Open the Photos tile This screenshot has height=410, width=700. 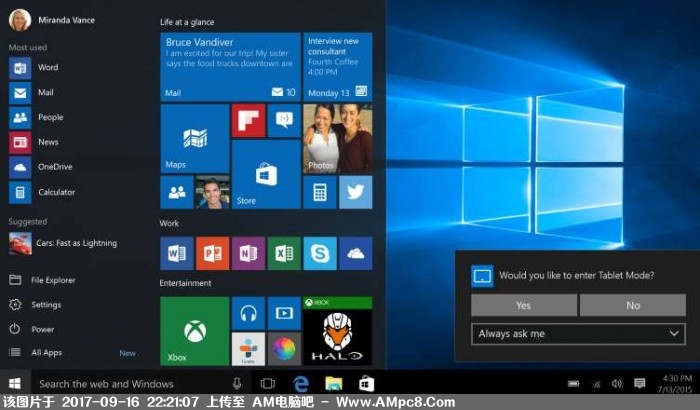pyautogui.click(x=338, y=138)
